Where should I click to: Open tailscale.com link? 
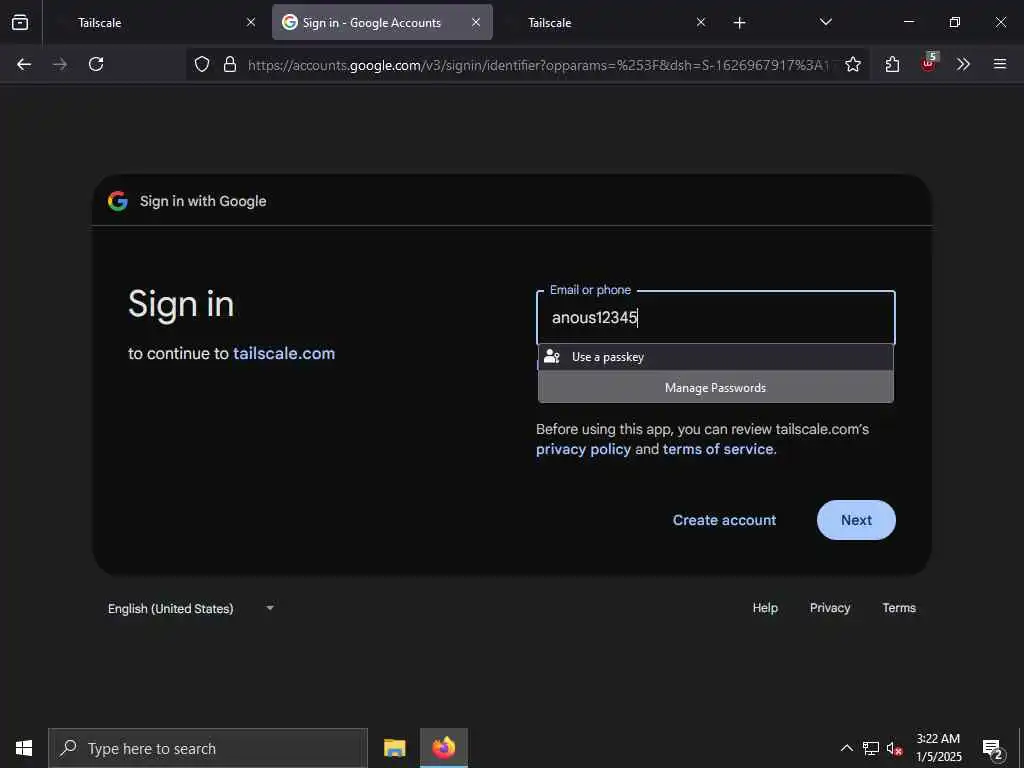click(x=284, y=353)
